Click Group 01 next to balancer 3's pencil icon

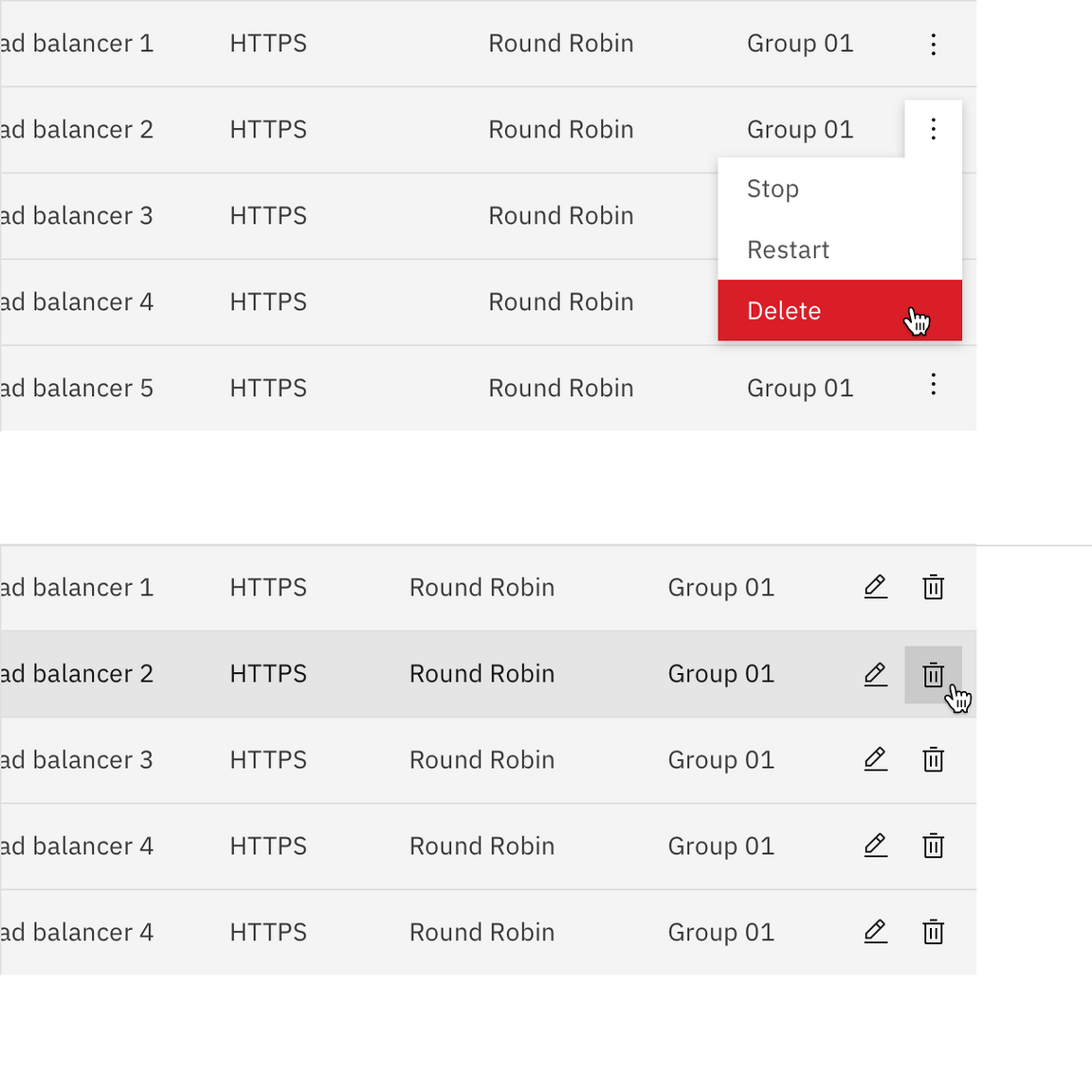click(720, 760)
